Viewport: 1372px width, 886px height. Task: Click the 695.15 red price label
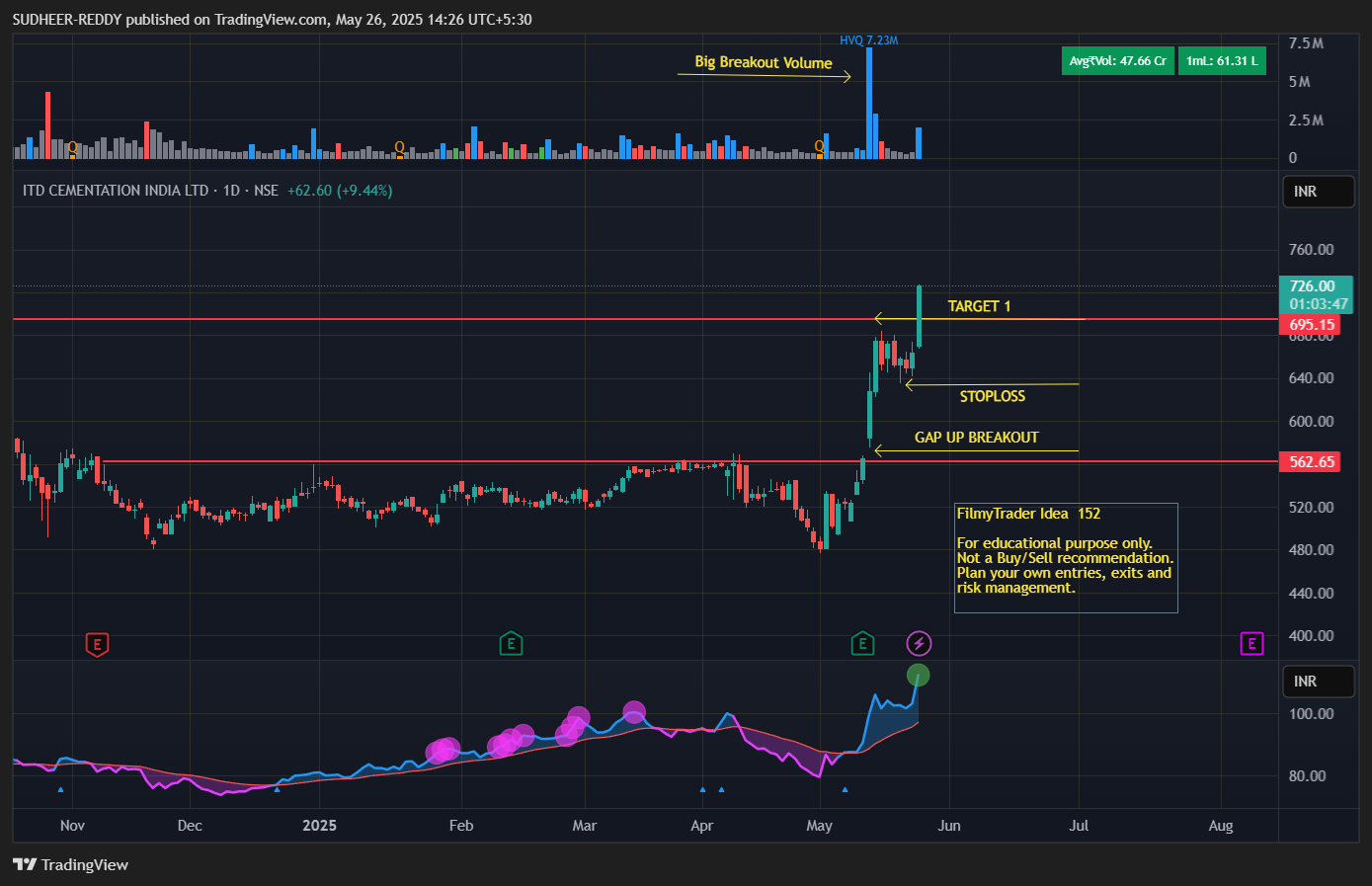[1310, 325]
